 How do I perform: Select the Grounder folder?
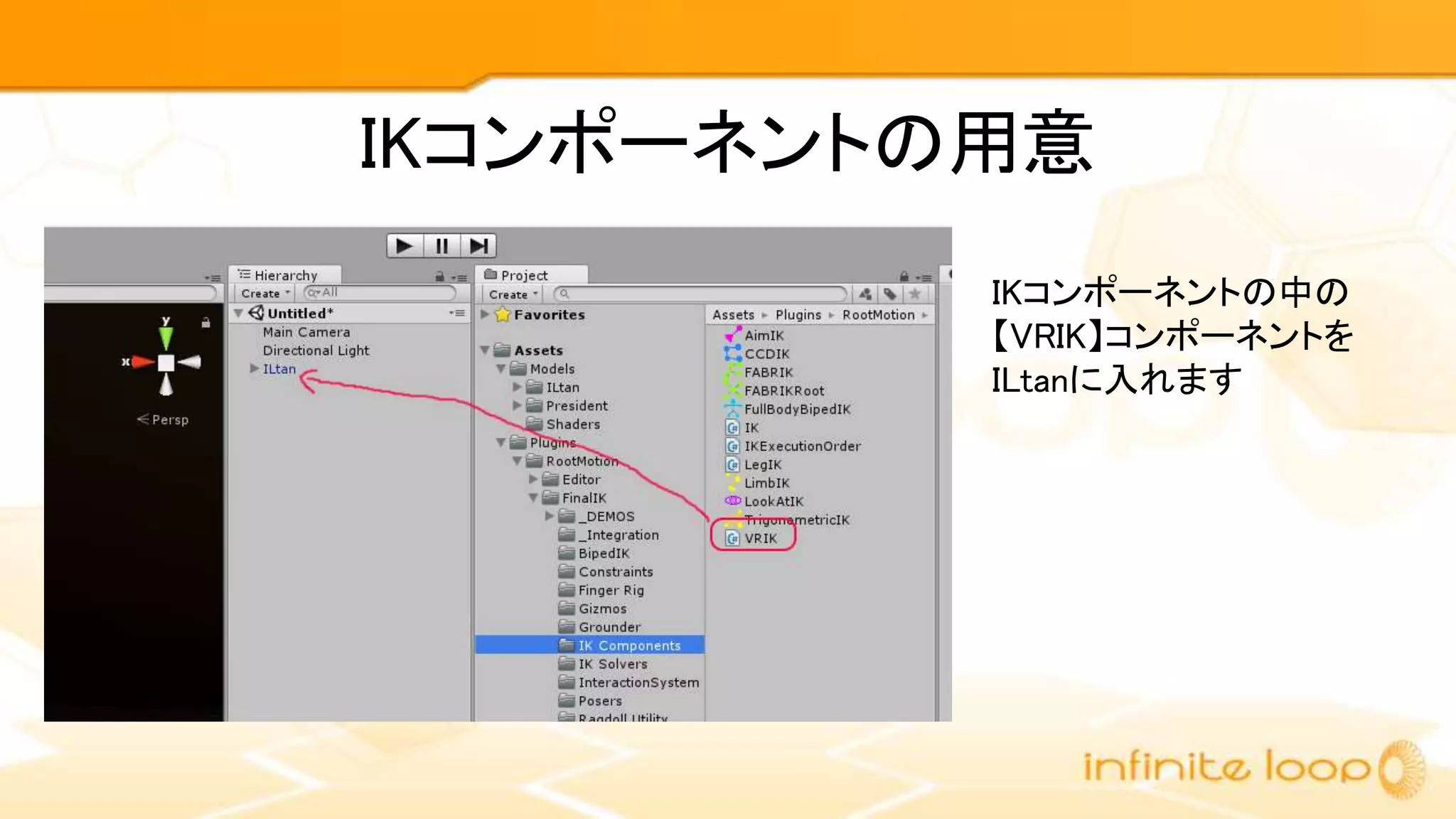[599, 627]
